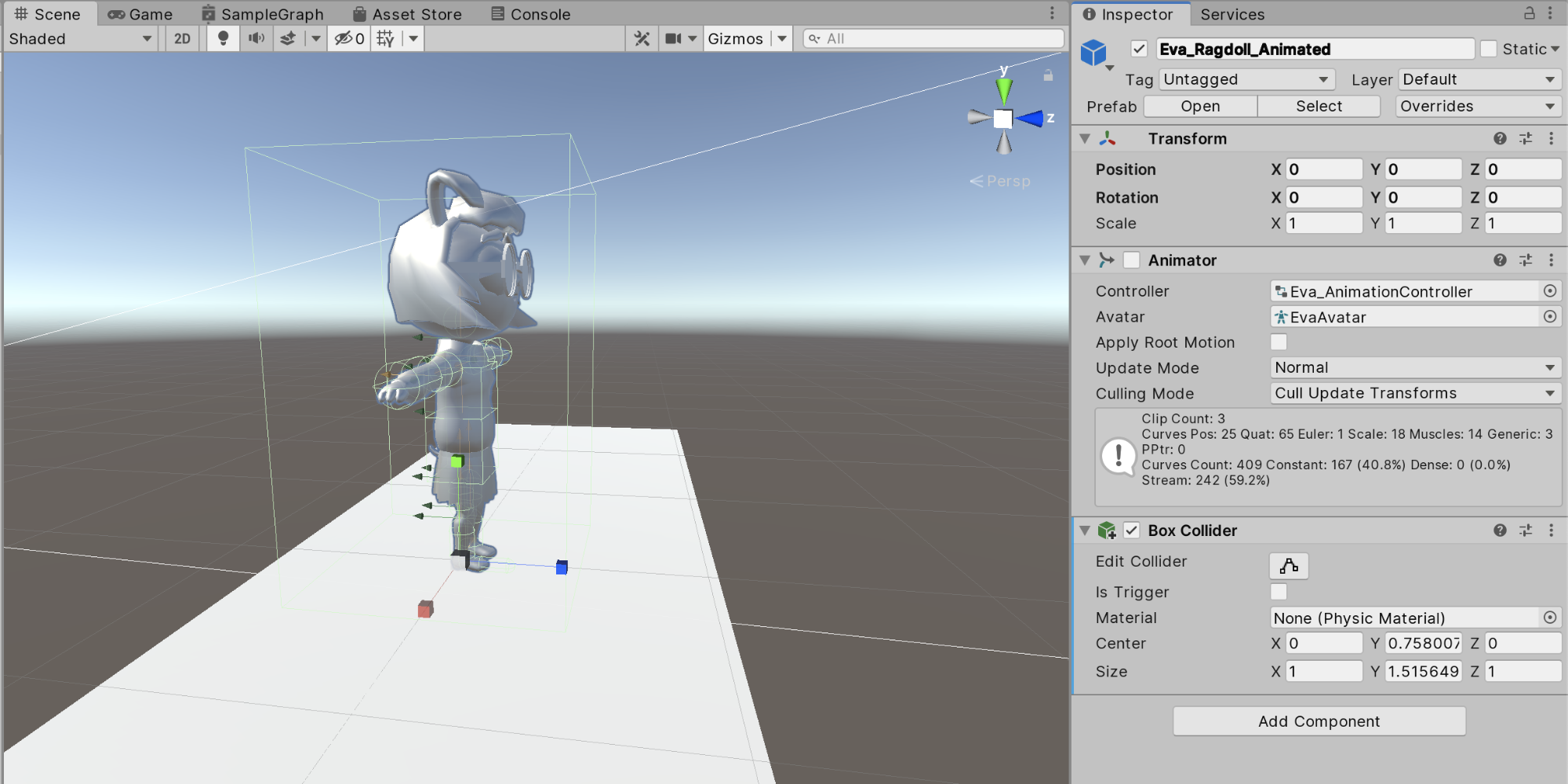Open Transform preset settings icon
This screenshot has width=1568, height=784.
click(1526, 139)
